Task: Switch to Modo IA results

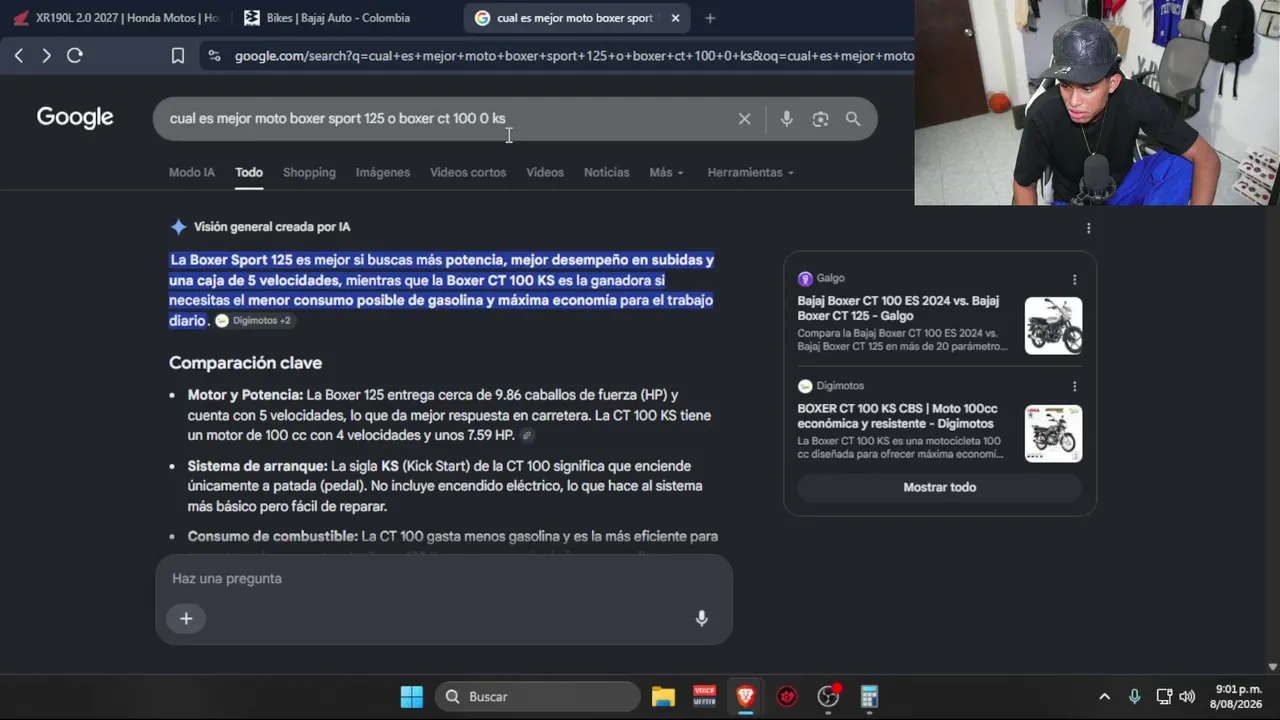Action: (192, 173)
